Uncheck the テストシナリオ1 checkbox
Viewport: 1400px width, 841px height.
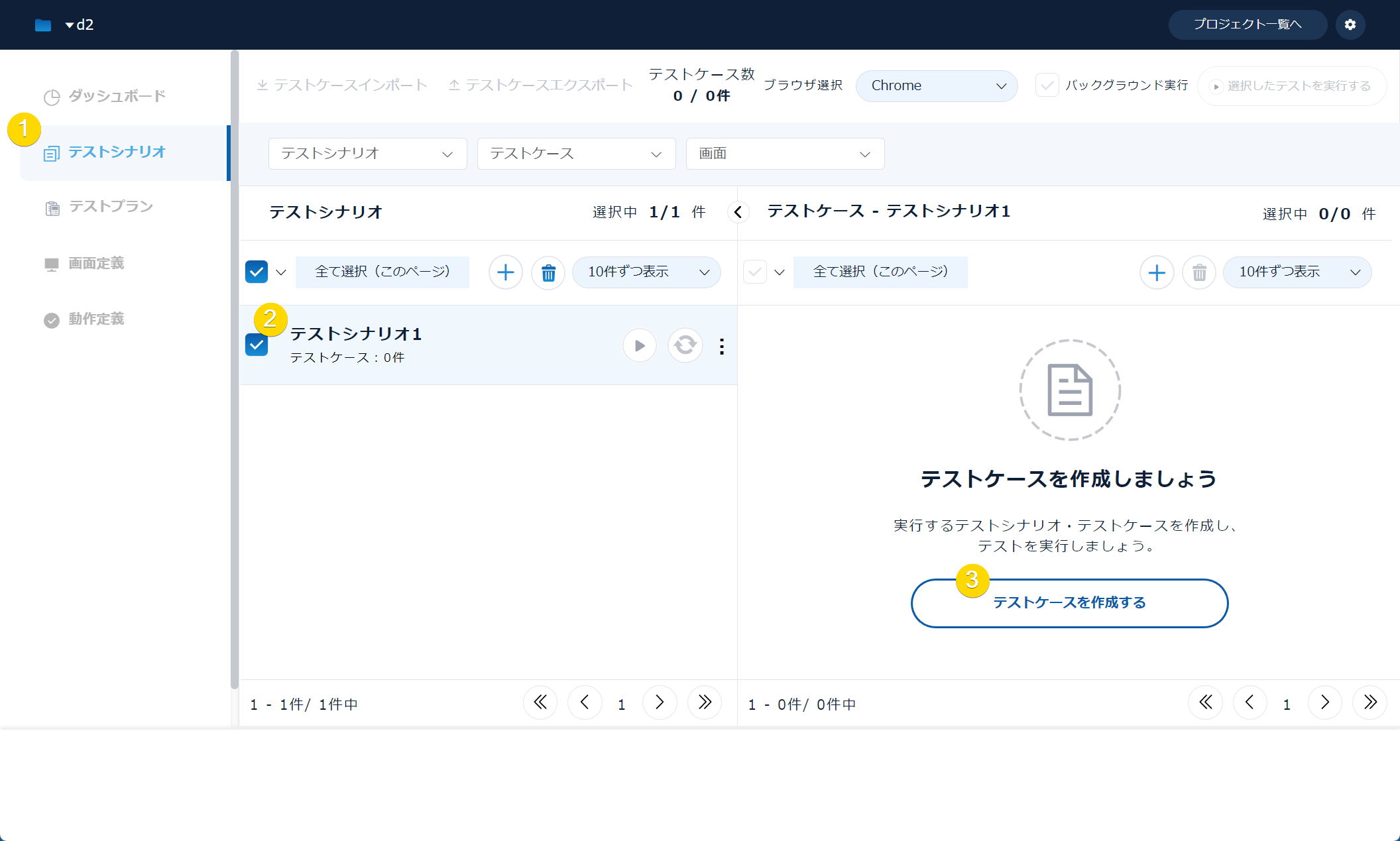coord(257,345)
